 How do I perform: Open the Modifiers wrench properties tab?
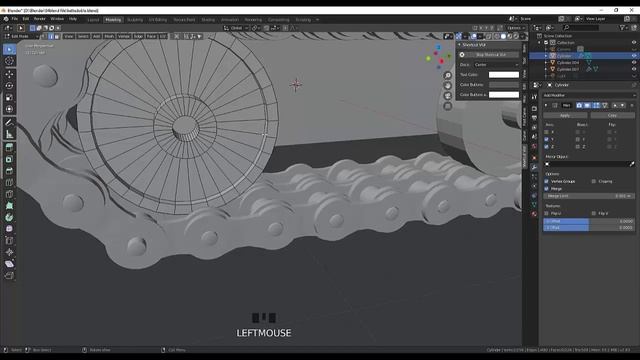pyautogui.click(x=534, y=167)
